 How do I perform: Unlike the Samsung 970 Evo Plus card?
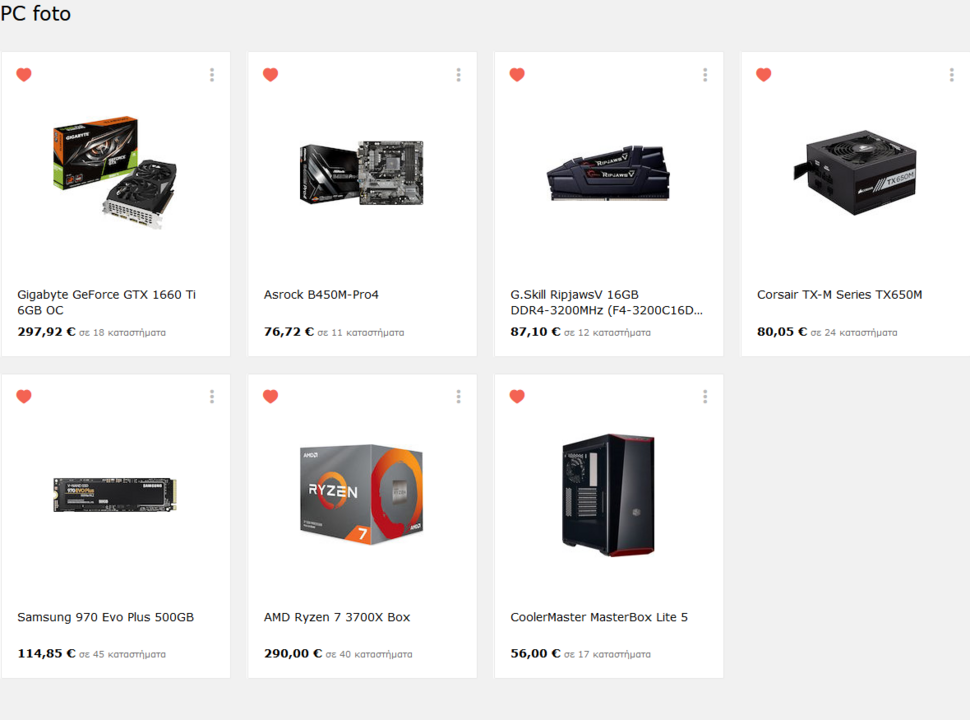24,396
